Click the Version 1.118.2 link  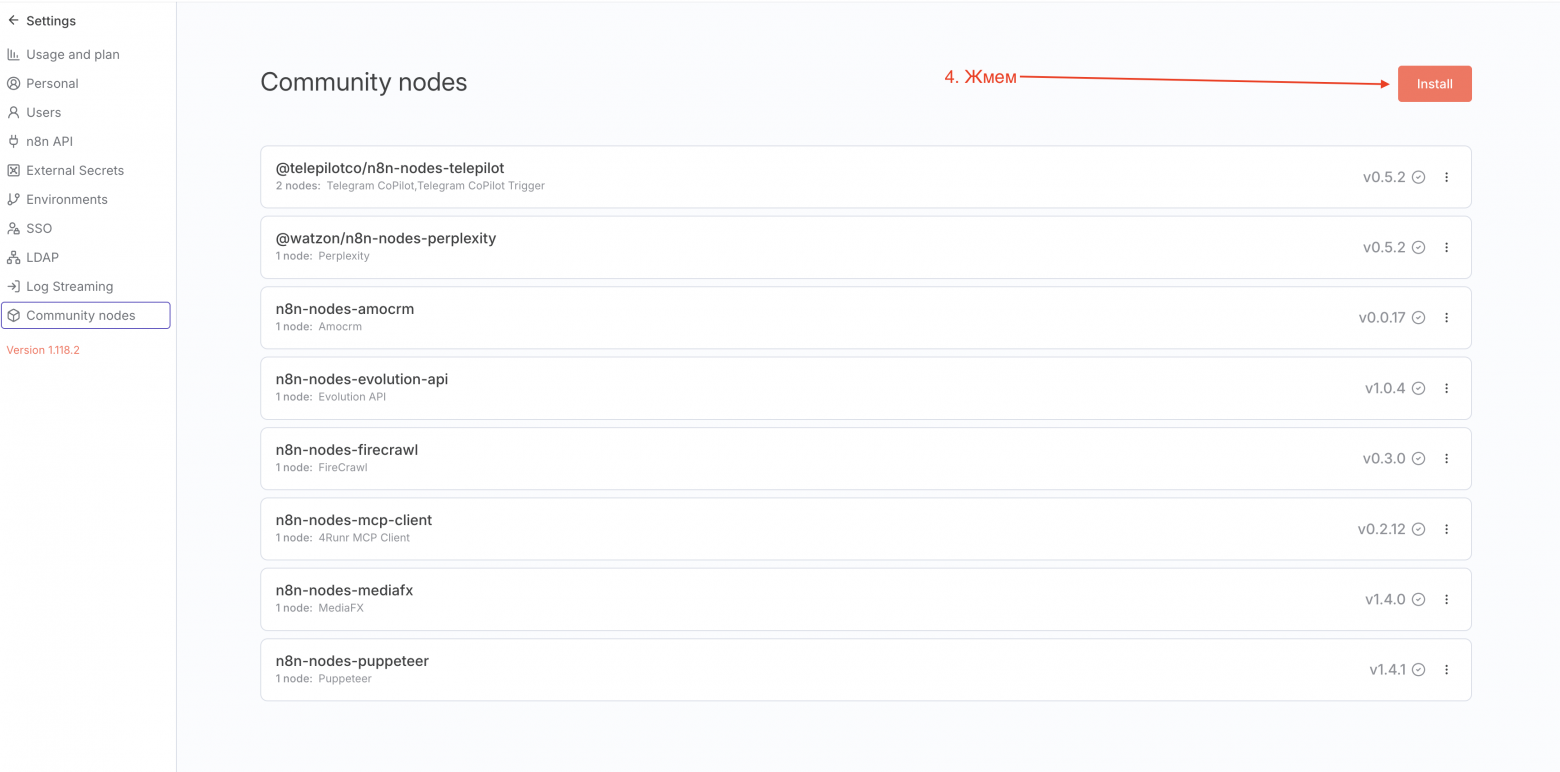[x=43, y=351]
